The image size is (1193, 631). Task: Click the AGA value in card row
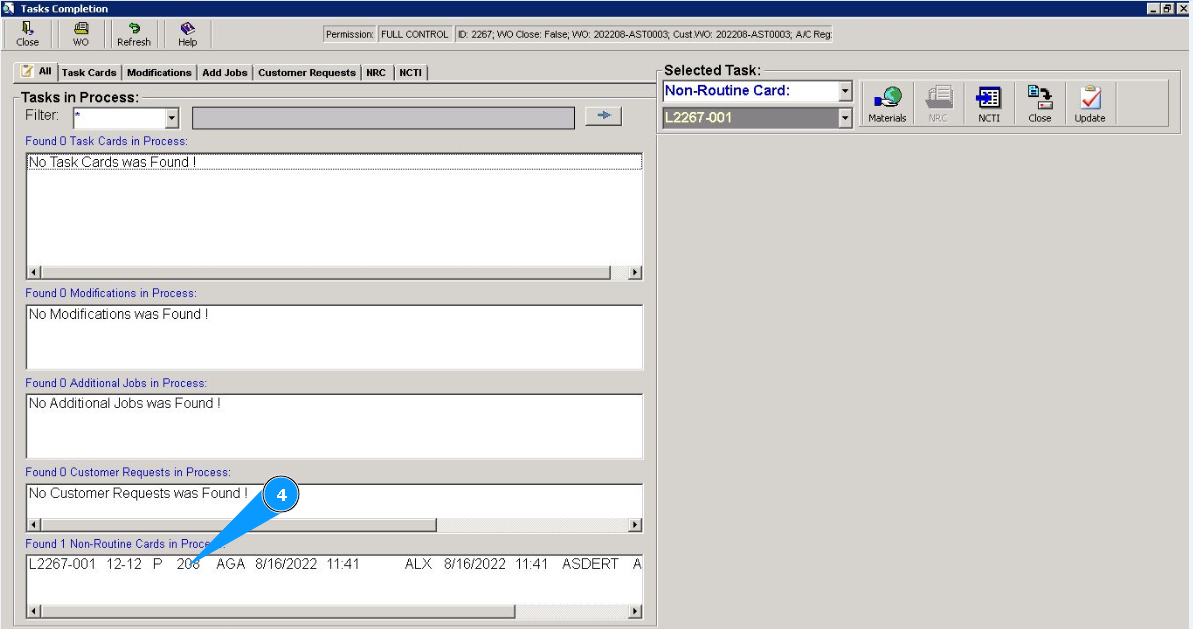(231, 564)
